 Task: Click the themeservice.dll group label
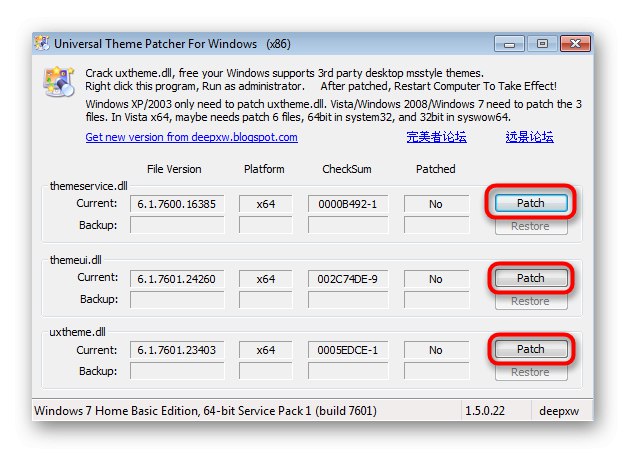tap(89, 186)
